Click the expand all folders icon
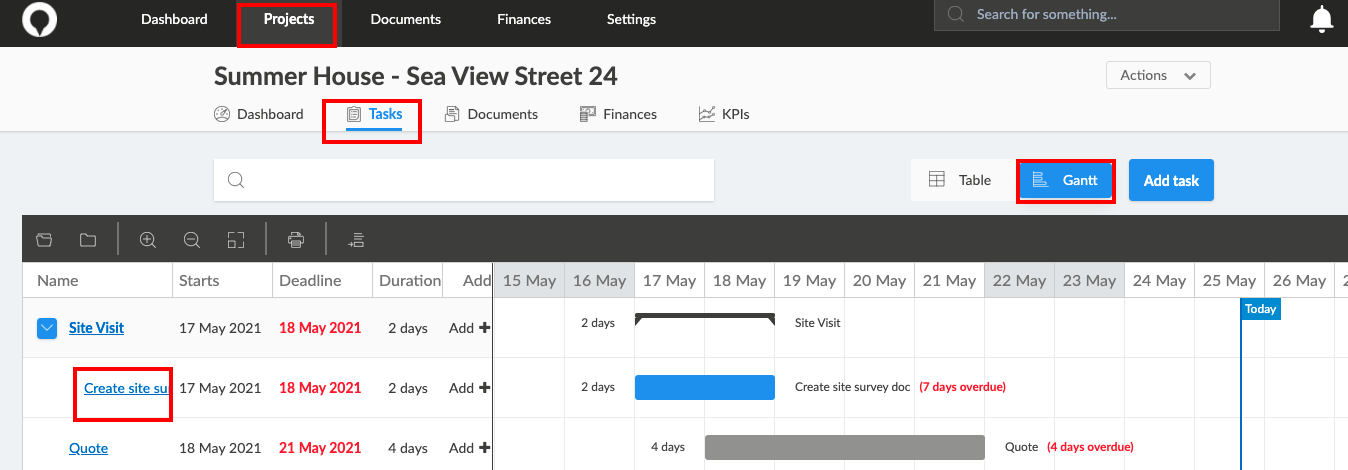 pos(44,240)
